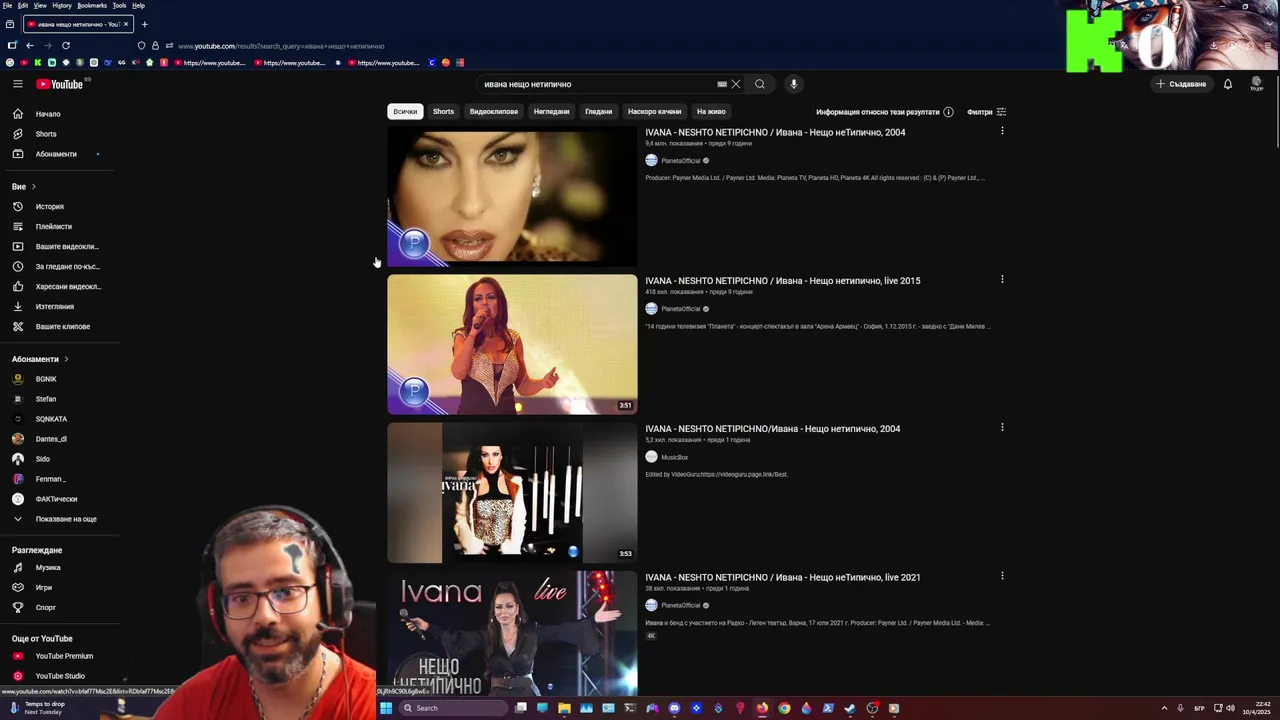Open options menu for live 2021 video
Screen dimensions: 1280x720
[1002, 575]
